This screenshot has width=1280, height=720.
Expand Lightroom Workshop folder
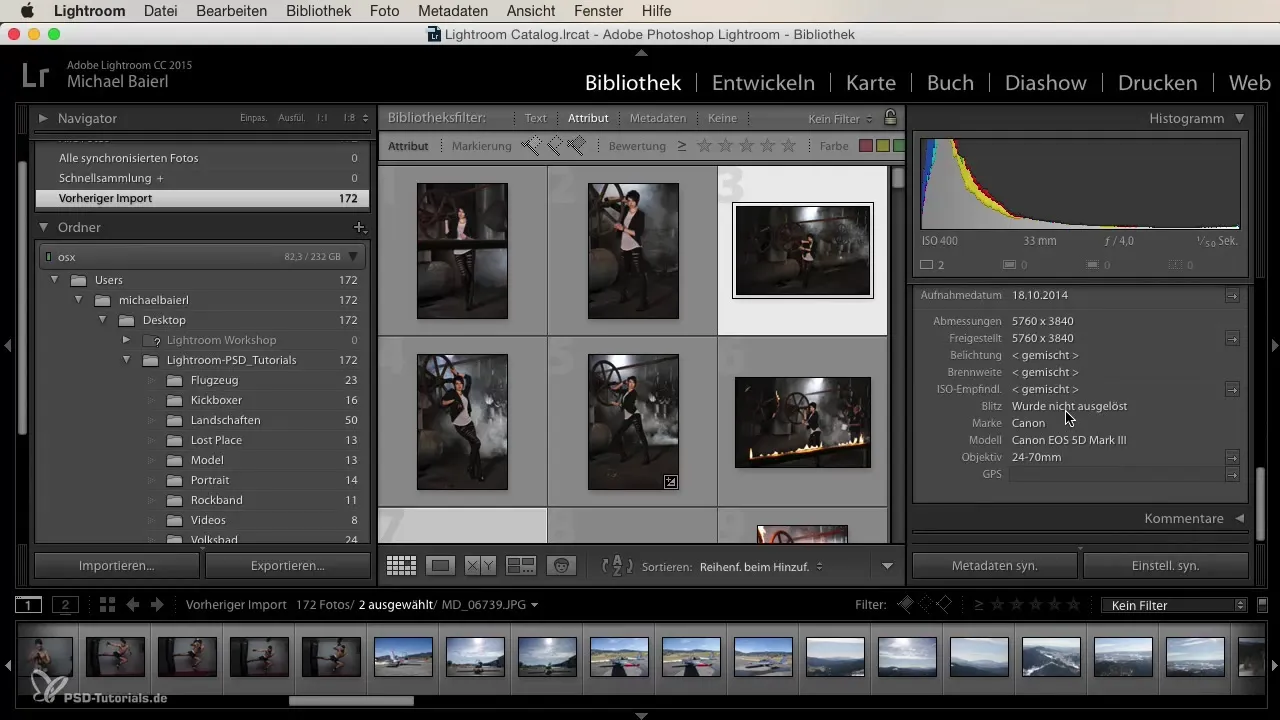click(x=126, y=340)
